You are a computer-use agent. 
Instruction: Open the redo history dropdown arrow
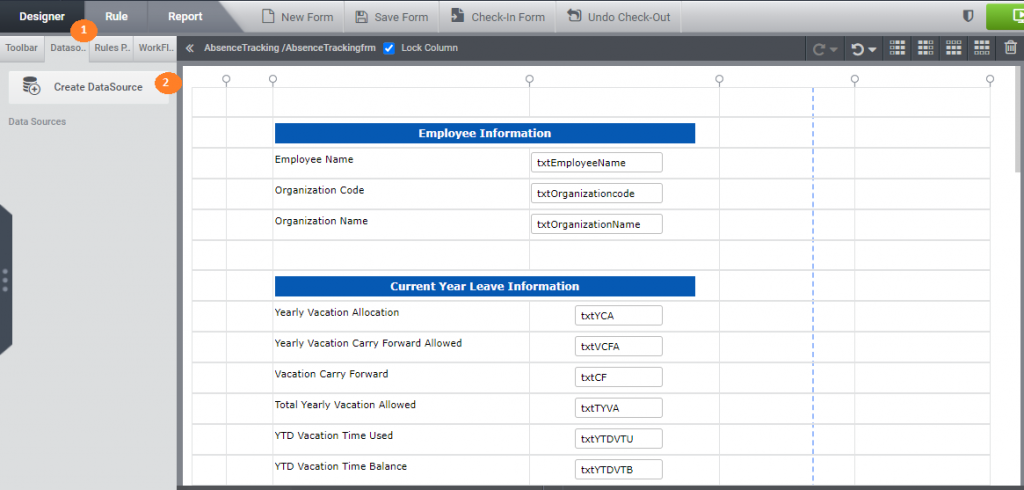(x=835, y=49)
